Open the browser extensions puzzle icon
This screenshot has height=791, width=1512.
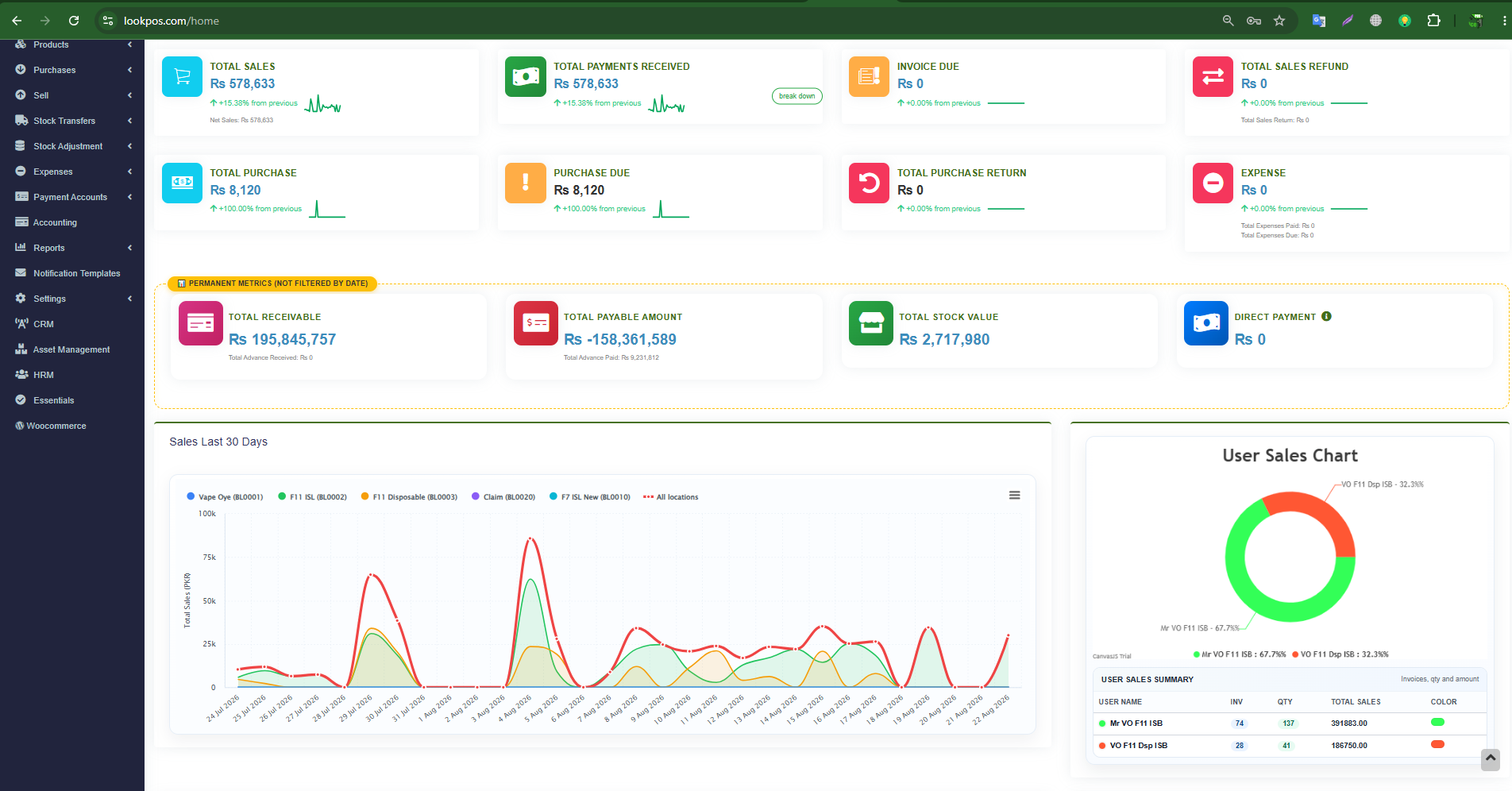1433,21
